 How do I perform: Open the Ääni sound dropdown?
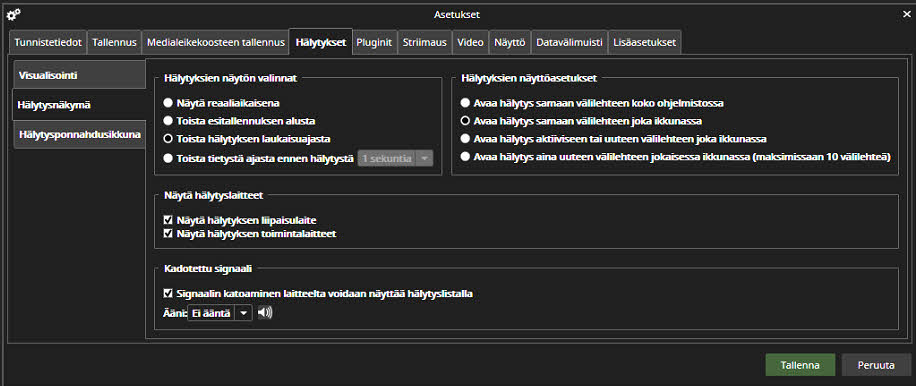[x=220, y=313]
